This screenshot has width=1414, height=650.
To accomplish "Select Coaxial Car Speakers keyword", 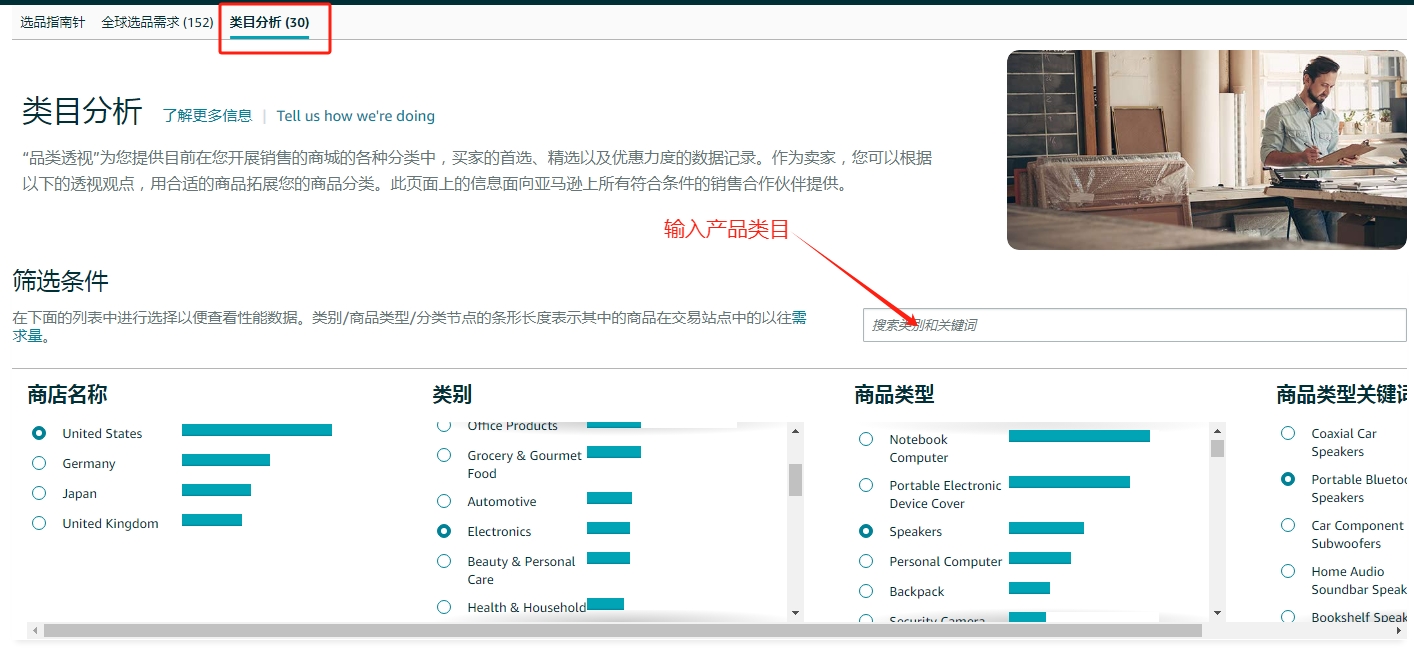I will point(1288,433).
